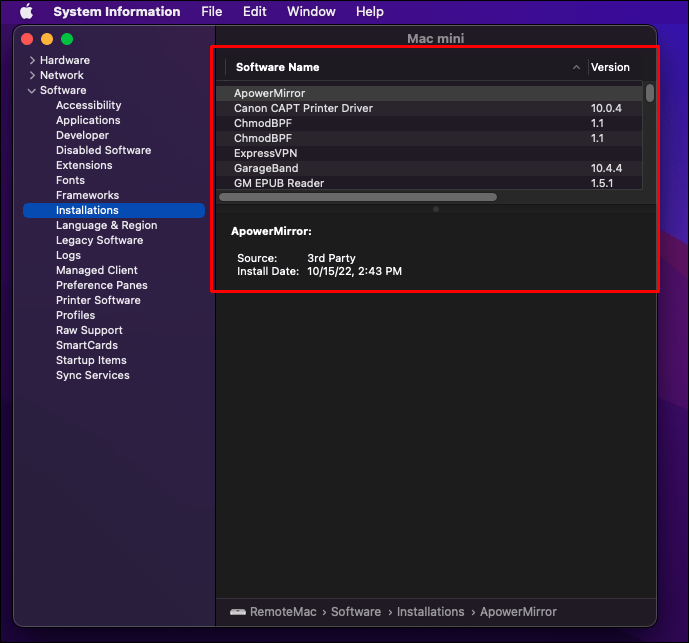Click the Network label in sidebar

point(62,75)
